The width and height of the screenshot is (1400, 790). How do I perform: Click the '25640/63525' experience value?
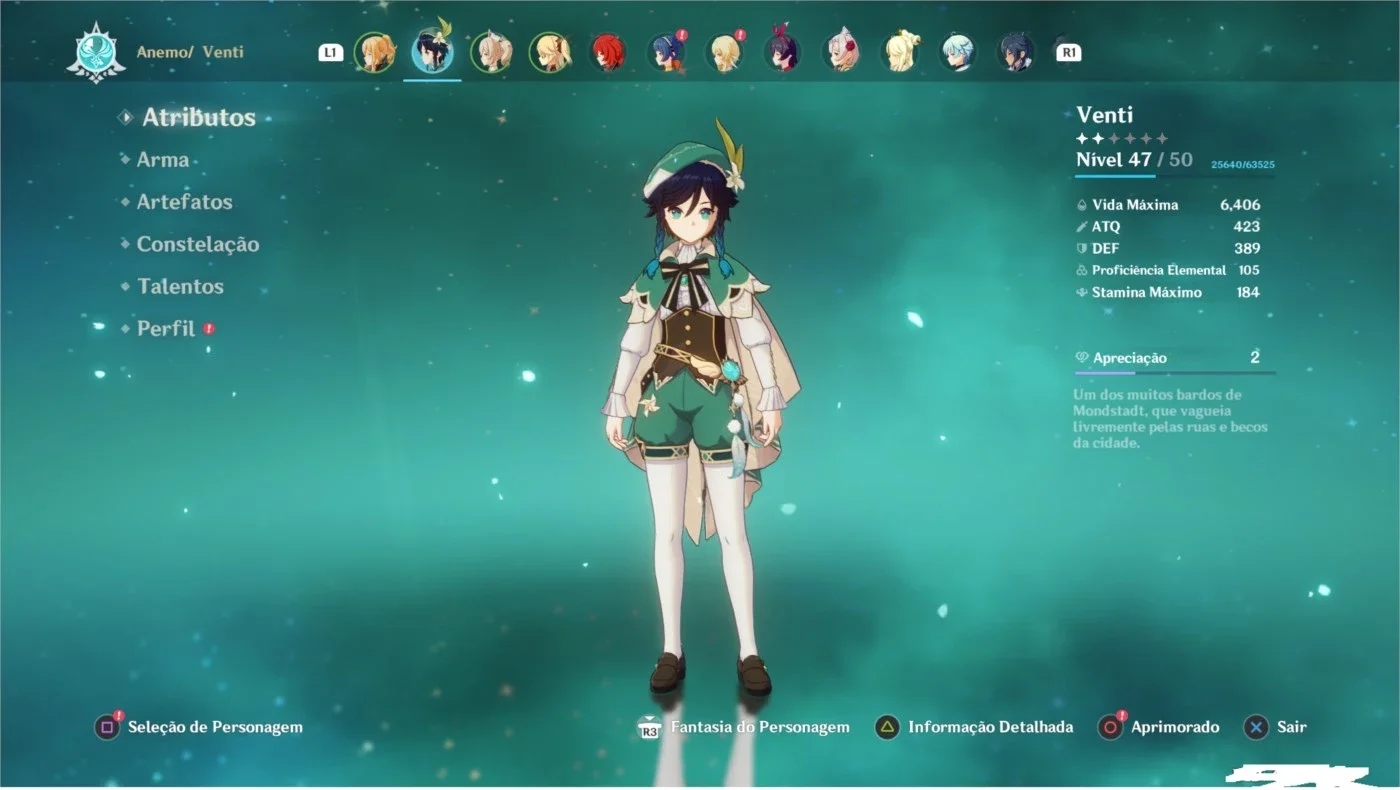pos(1242,164)
